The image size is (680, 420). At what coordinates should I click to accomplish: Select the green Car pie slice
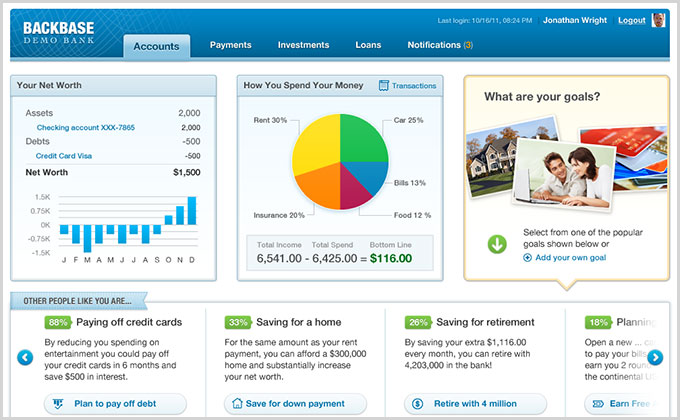click(362, 139)
